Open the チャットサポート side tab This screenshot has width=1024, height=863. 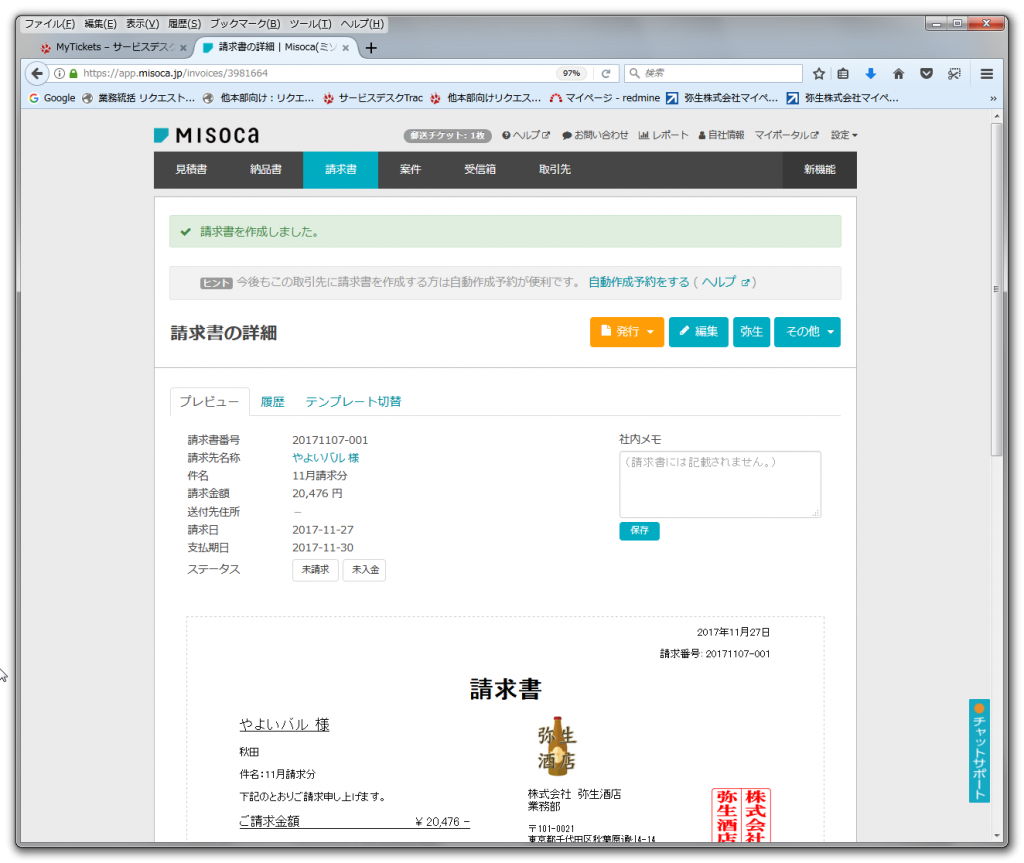click(x=979, y=751)
